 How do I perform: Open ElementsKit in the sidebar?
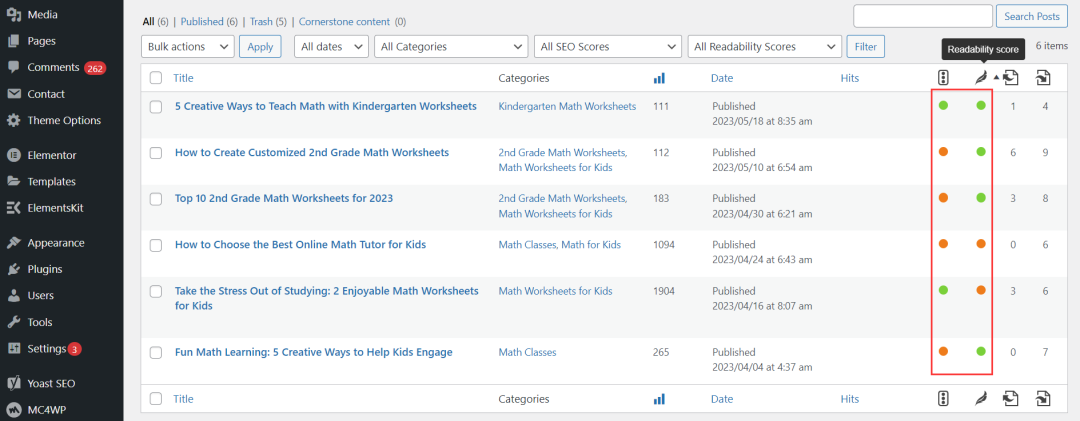coord(56,208)
